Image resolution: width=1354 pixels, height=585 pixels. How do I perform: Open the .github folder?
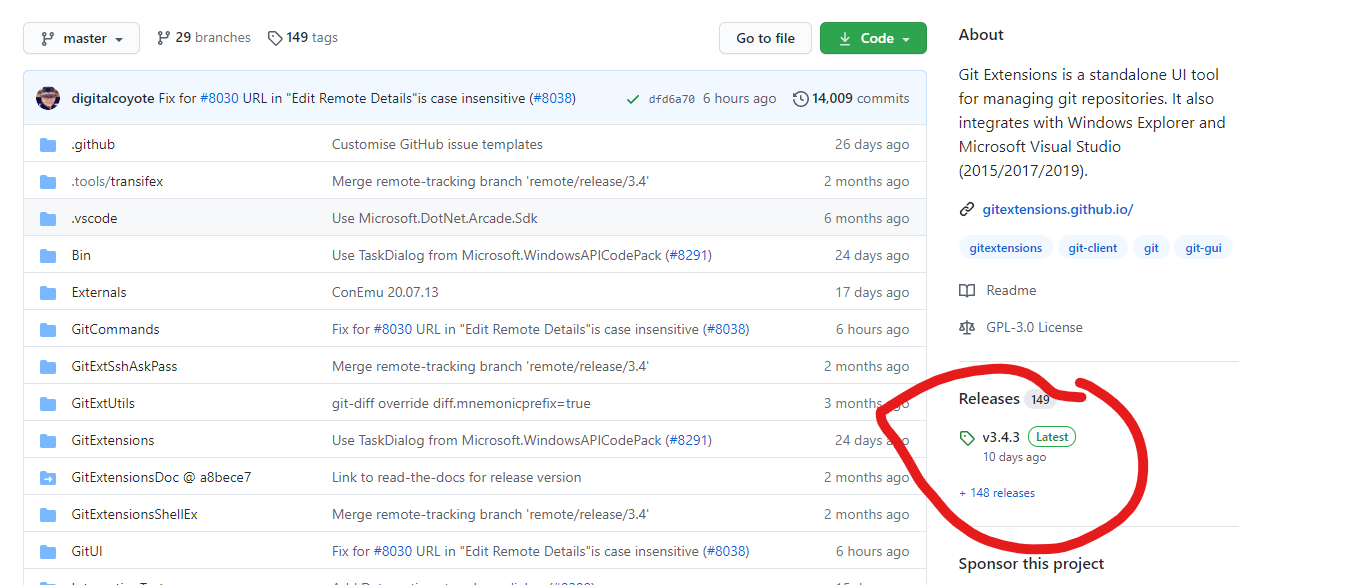tap(93, 144)
